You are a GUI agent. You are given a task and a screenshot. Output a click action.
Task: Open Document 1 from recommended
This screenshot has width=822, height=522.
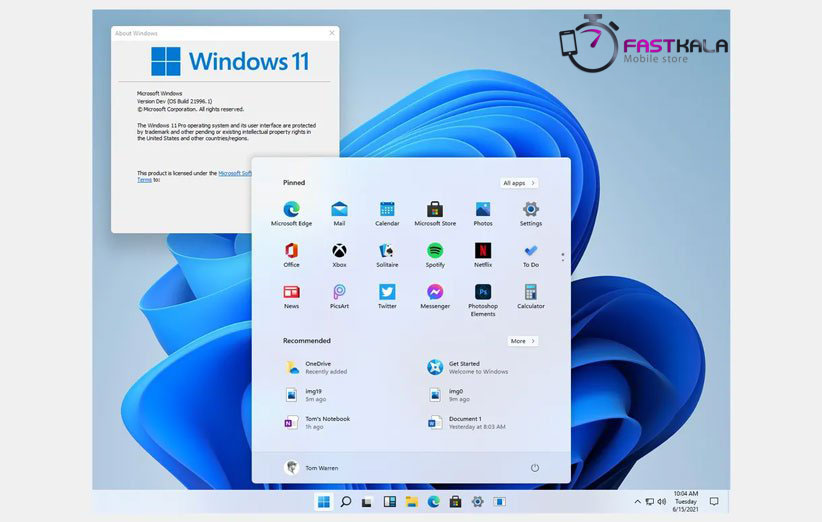click(x=467, y=422)
